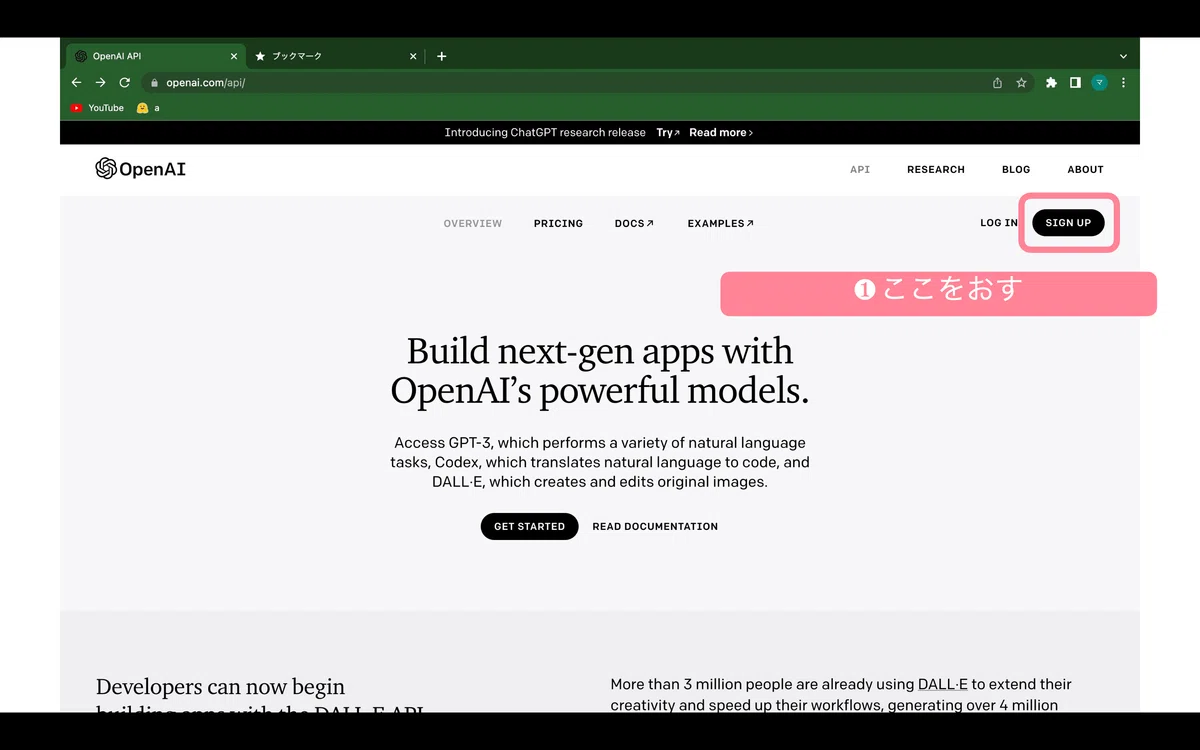Click the GET STARTED button
The image size is (1200, 750).
point(529,526)
